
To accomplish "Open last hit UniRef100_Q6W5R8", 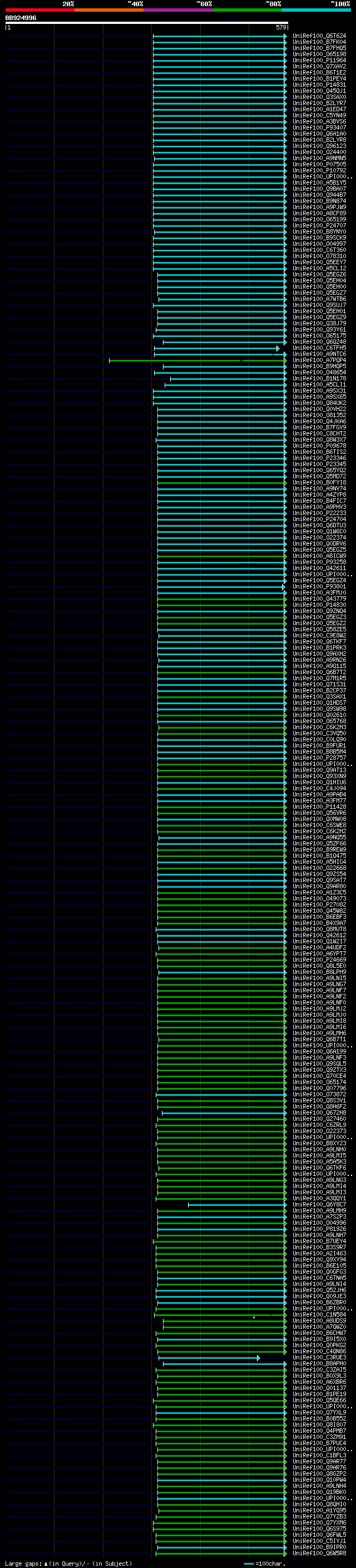I will click(319, 1553).
